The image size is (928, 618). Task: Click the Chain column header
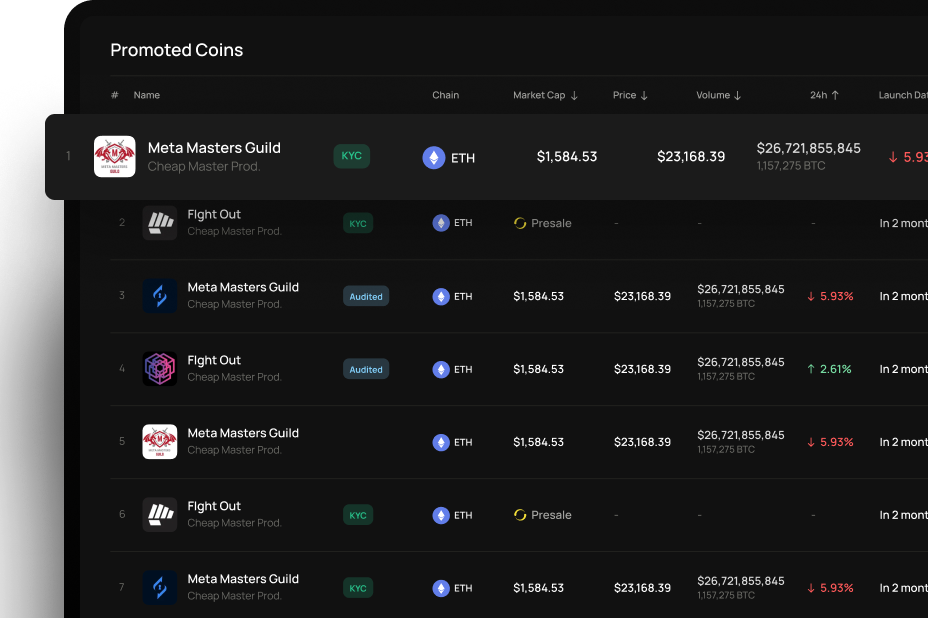coord(446,95)
